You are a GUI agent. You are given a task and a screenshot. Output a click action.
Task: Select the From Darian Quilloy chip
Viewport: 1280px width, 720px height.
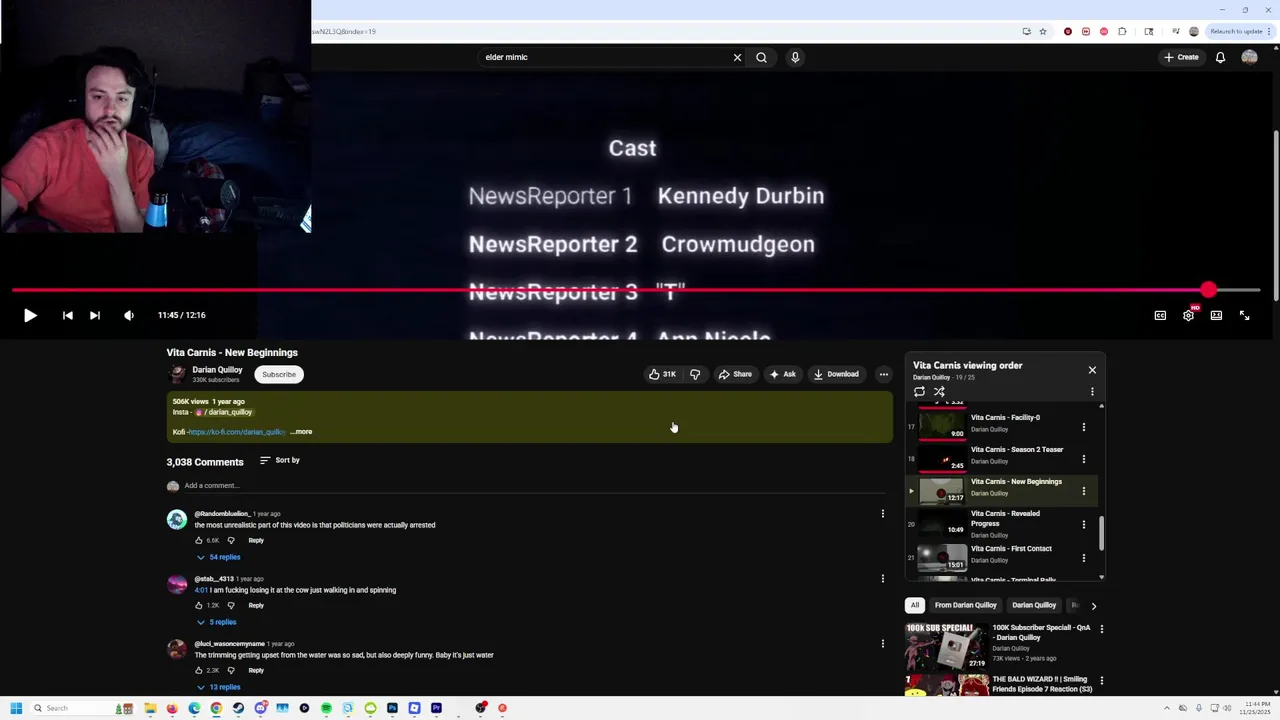point(966,605)
